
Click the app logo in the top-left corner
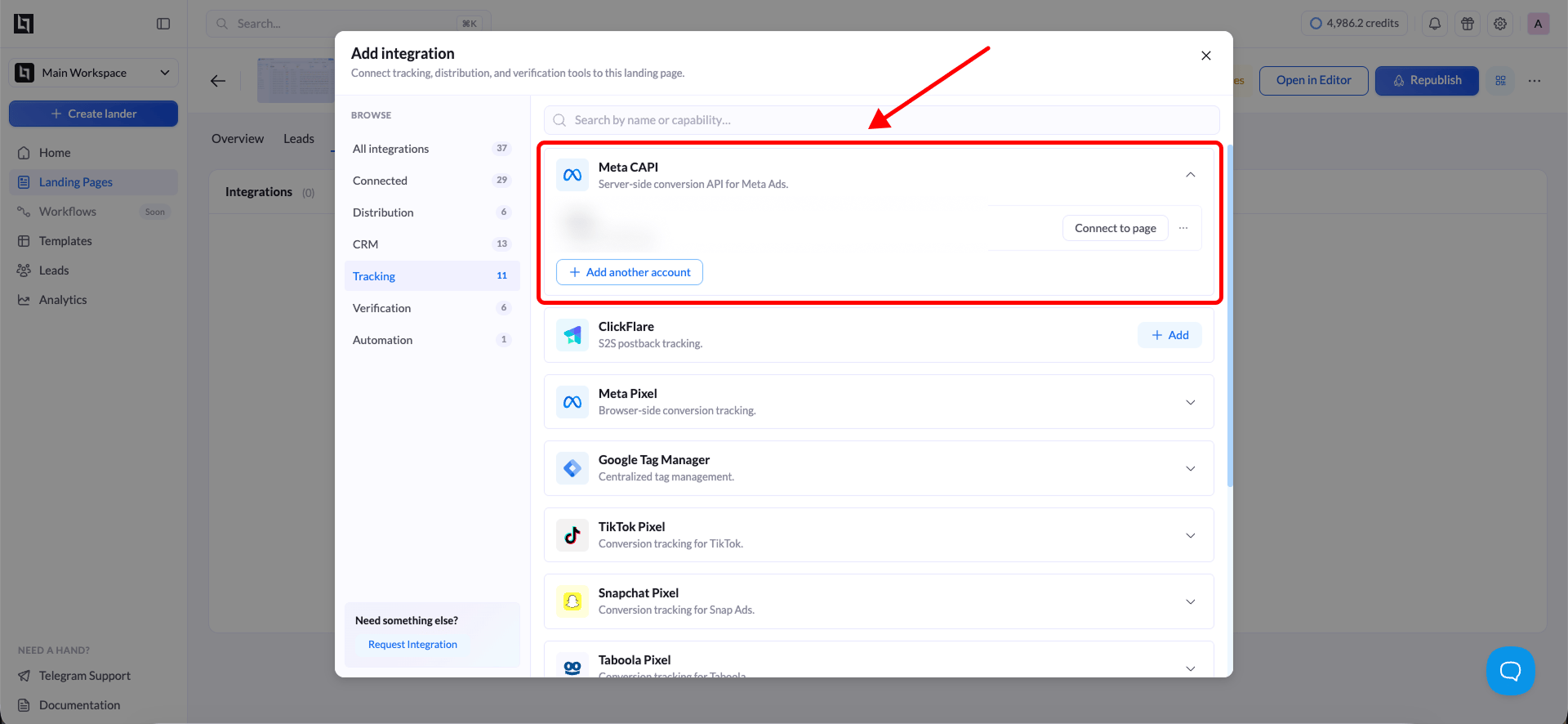pos(24,24)
